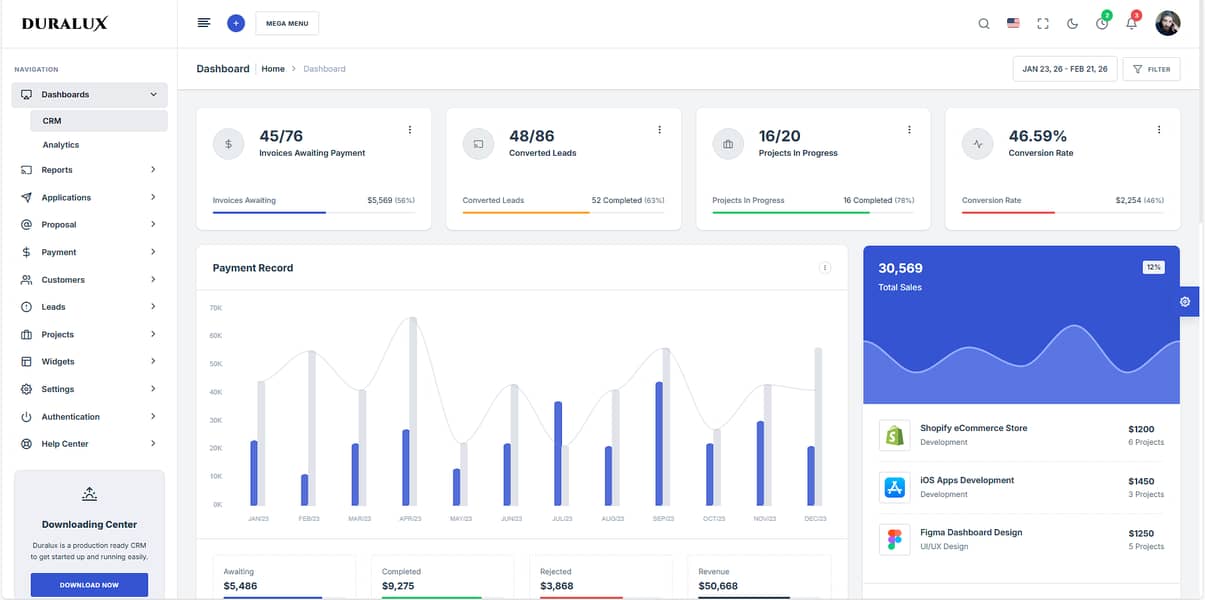Screen dimensions: 1205x600
Task: Open the search icon in the header
Action: tap(983, 22)
